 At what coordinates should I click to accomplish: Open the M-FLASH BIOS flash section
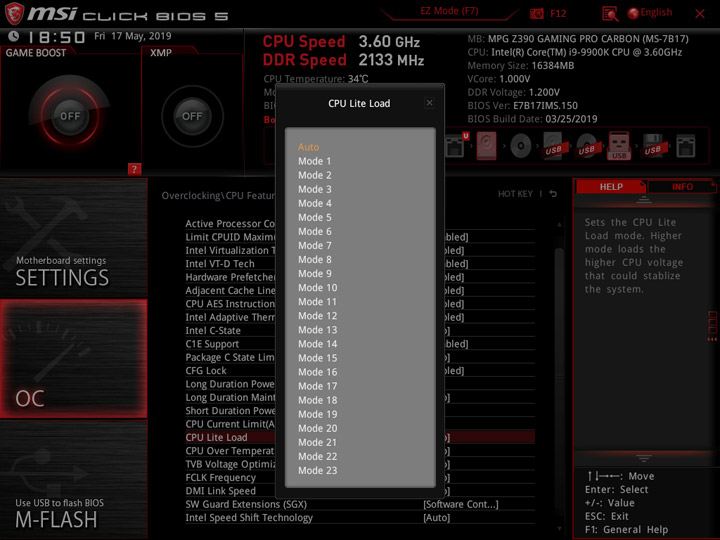click(x=73, y=480)
